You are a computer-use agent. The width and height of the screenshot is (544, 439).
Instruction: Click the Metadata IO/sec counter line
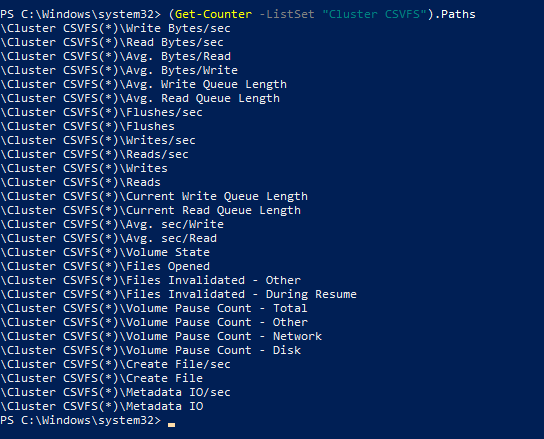pos(115,392)
